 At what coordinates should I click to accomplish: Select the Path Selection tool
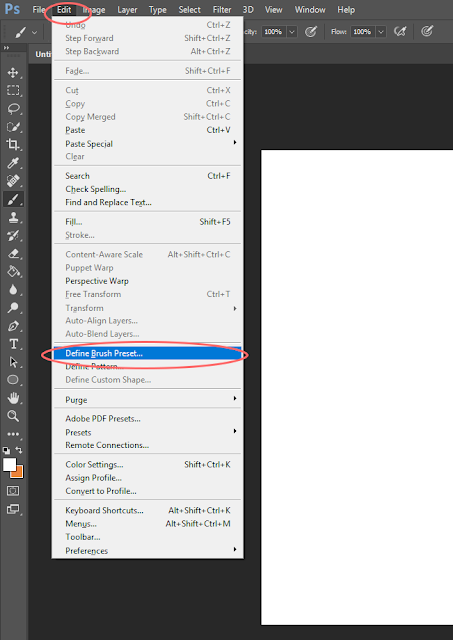pos(13,362)
